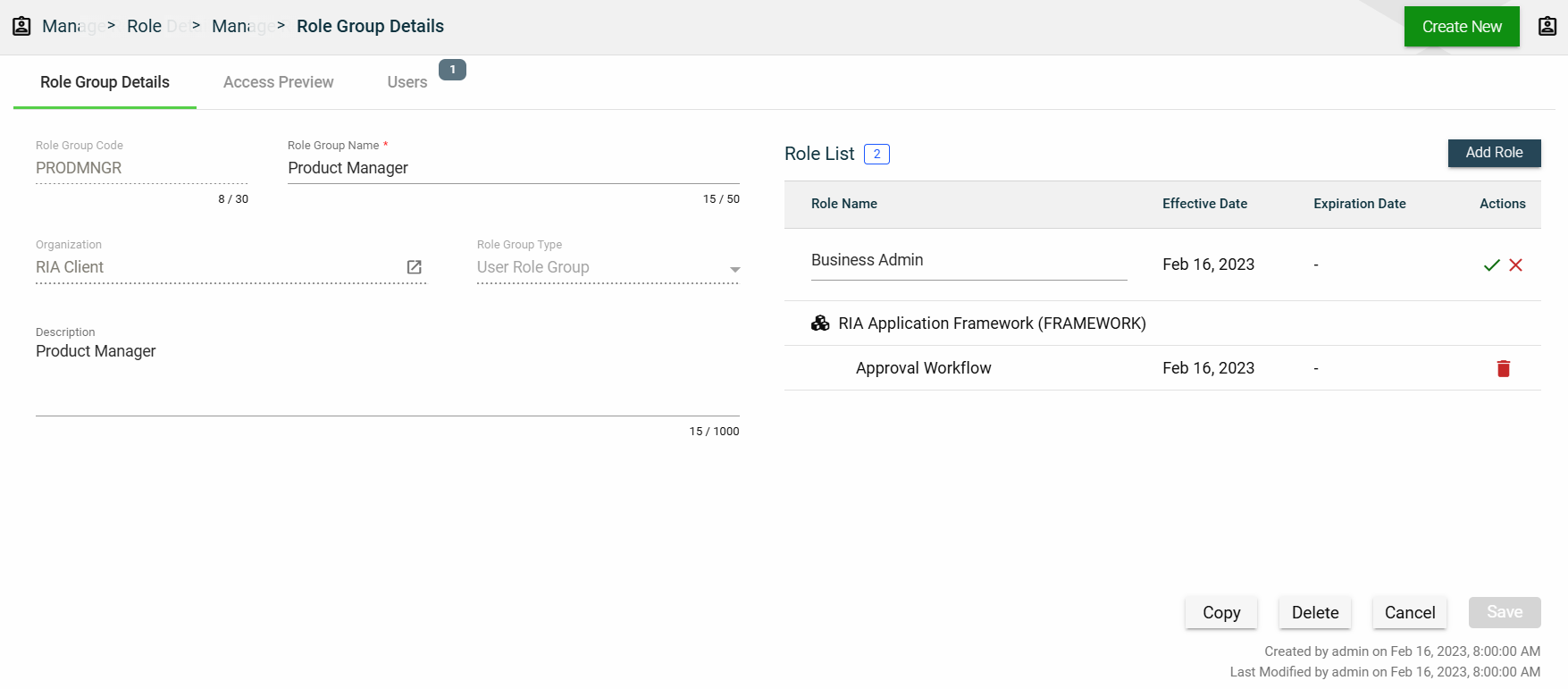Click the RIA Application Framework cubes icon
Viewport: 1568px width, 689px height.
[820, 323]
